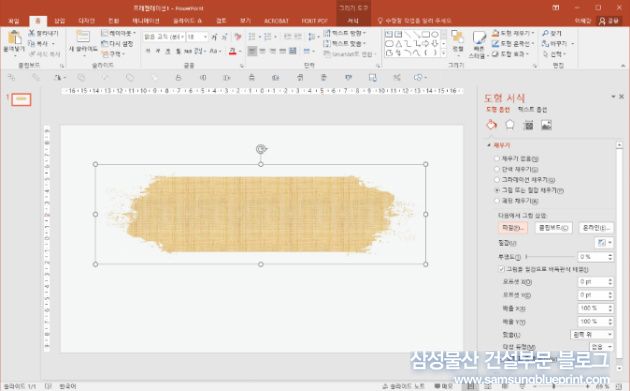Screen dimensions: 630x391
Task: Open the Fill & Line paint bucket tab
Action: pos(491,125)
